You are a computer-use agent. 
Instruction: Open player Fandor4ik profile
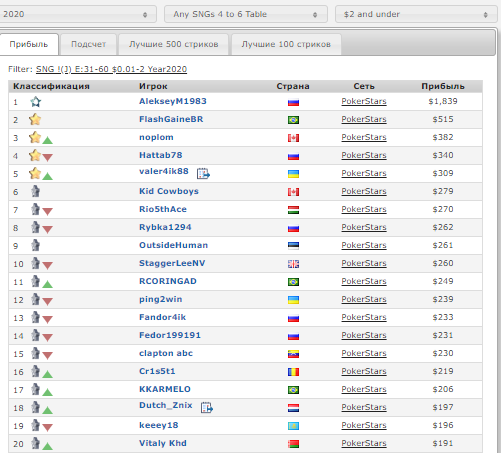point(162,317)
